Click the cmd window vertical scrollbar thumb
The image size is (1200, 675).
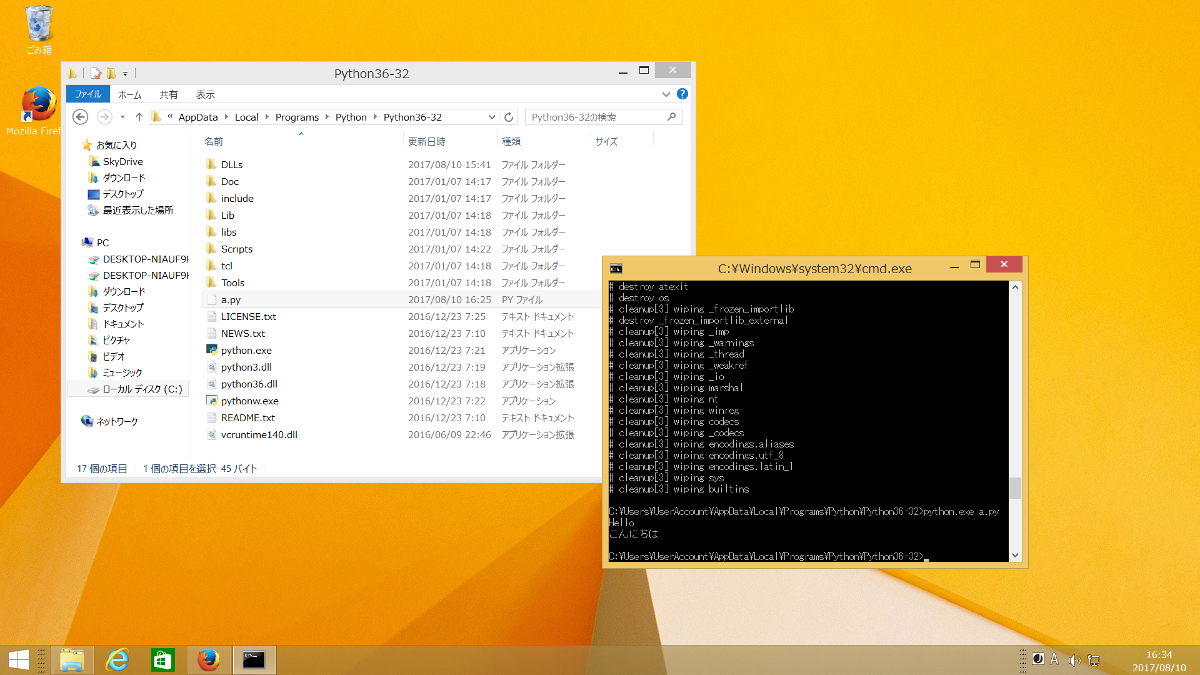coord(1015,487)
